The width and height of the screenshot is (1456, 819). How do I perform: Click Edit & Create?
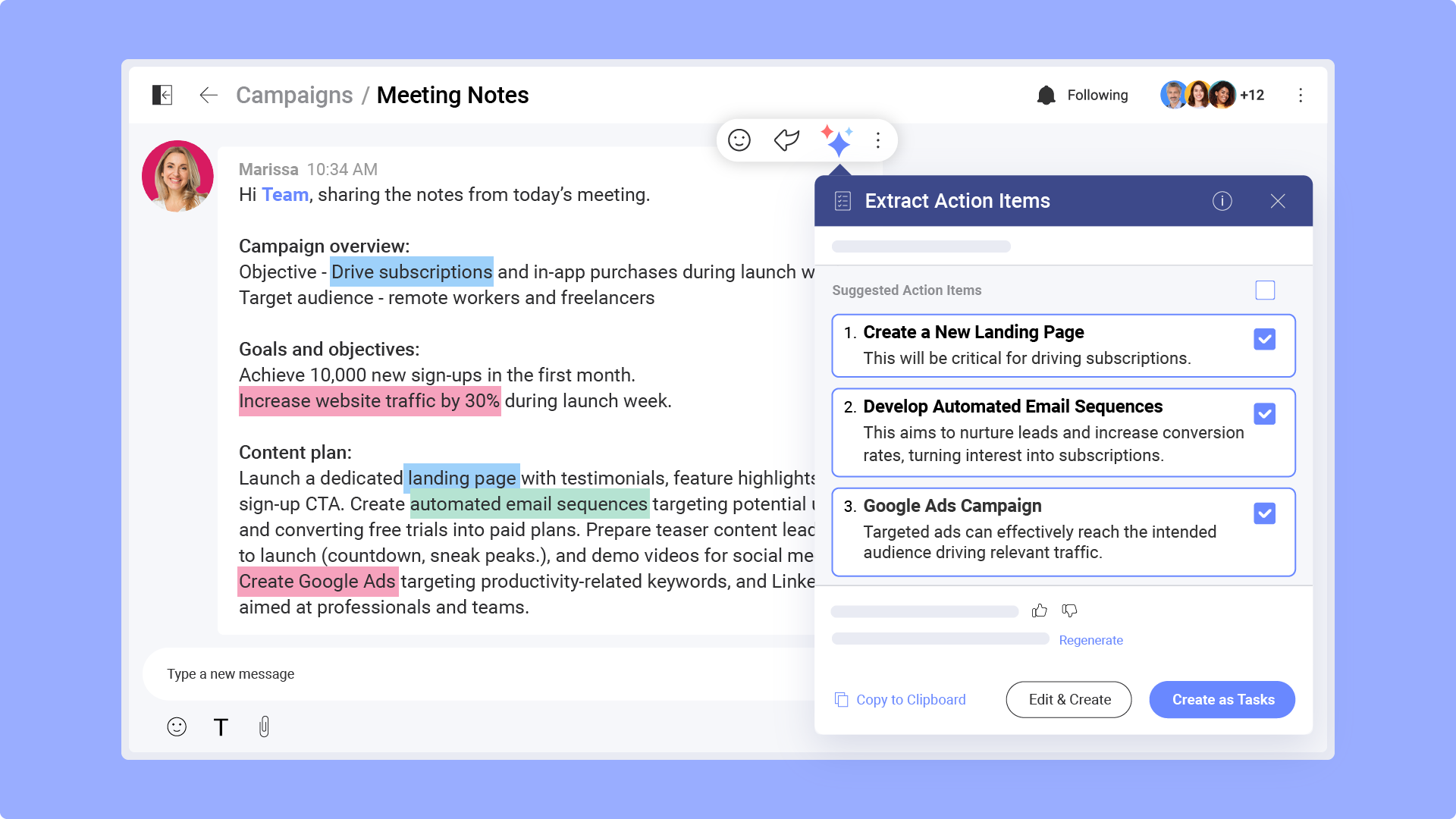pos(1068,699)
